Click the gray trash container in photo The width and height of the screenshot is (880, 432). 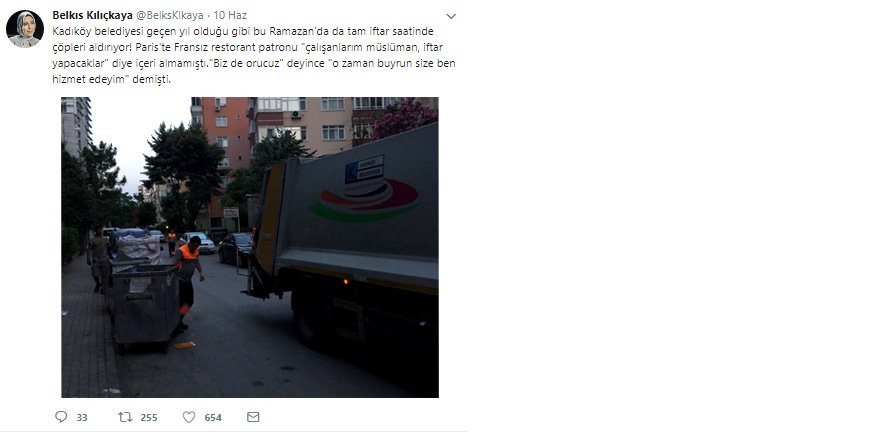[145, 307]
